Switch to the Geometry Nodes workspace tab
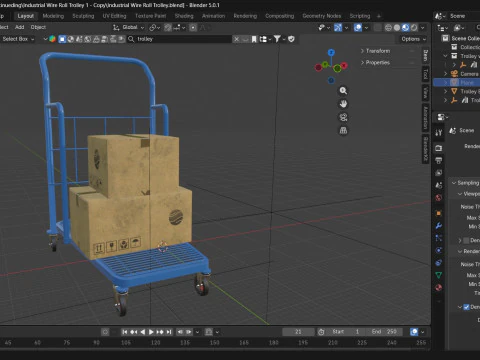Image resolution: width=480 pixels, height=360 pixels. pos(322,16)
